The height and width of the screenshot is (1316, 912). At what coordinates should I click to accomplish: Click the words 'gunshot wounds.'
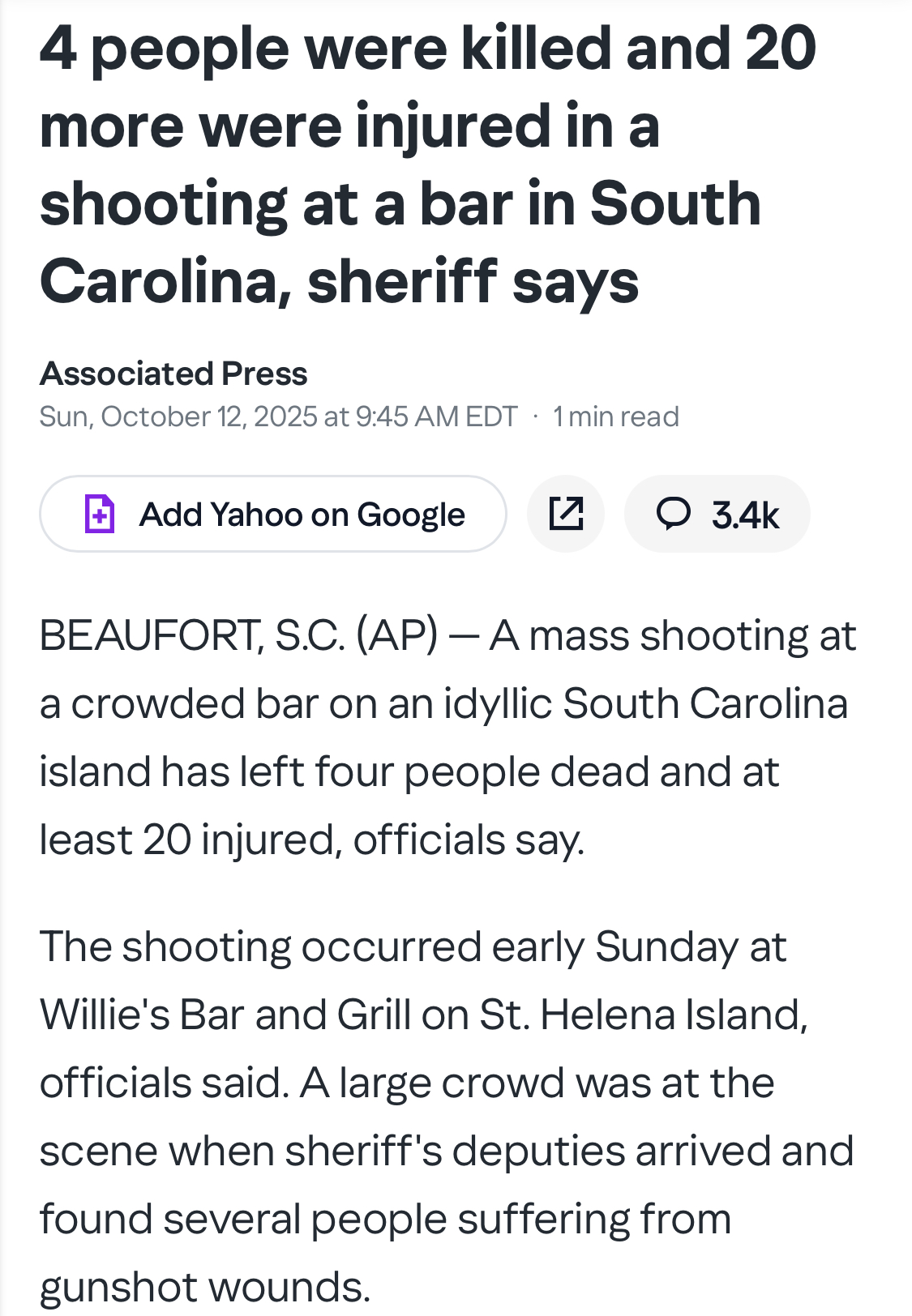pos(204,1287)
